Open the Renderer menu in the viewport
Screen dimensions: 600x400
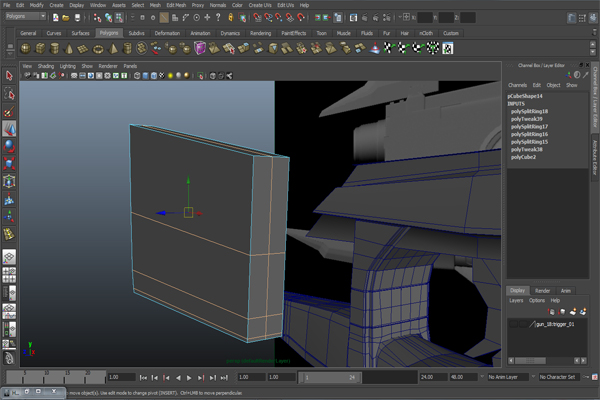pyautogui.click(x=108, y=66)
